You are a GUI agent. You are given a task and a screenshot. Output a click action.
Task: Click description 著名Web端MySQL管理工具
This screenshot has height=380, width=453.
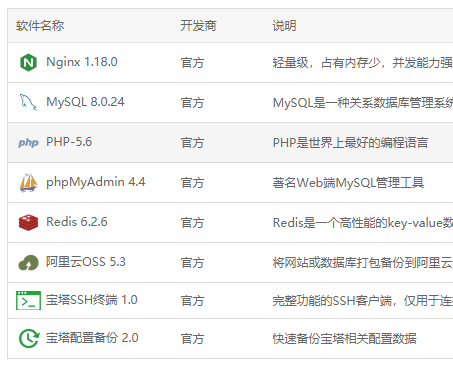pos(348,183)
